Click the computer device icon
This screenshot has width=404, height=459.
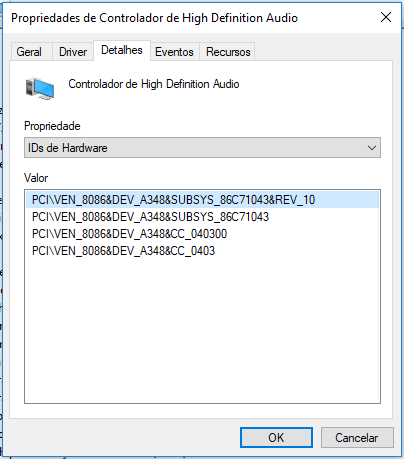[40, 88]
